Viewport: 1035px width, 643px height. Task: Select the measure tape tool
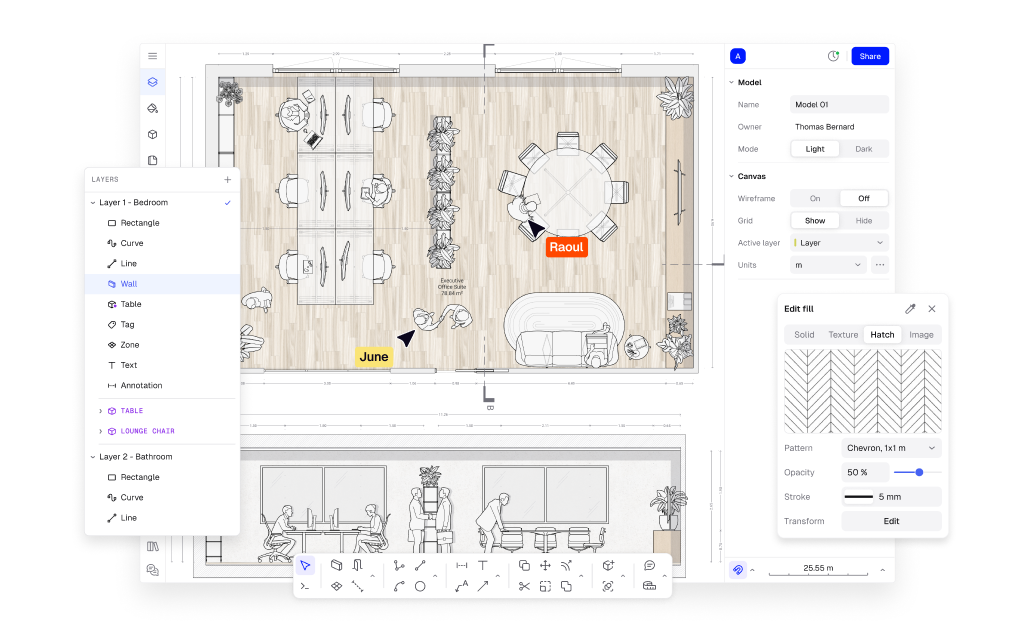tap(649, 587)
